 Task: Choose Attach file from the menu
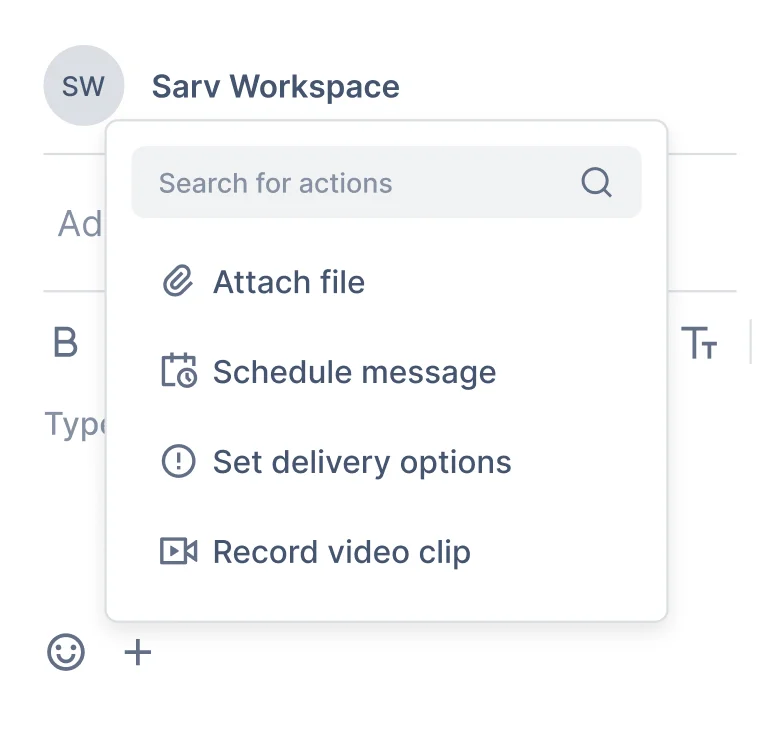click(289, 282)
